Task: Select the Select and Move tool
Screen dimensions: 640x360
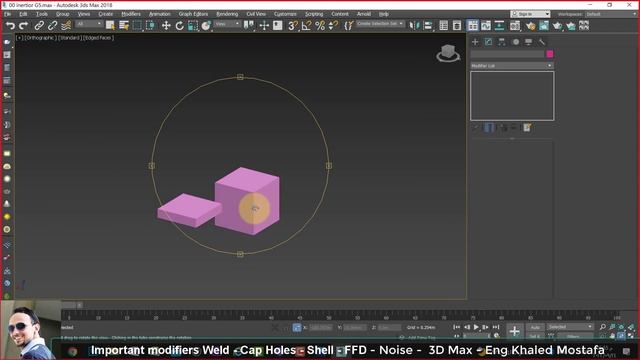Action: click(166, 26)
